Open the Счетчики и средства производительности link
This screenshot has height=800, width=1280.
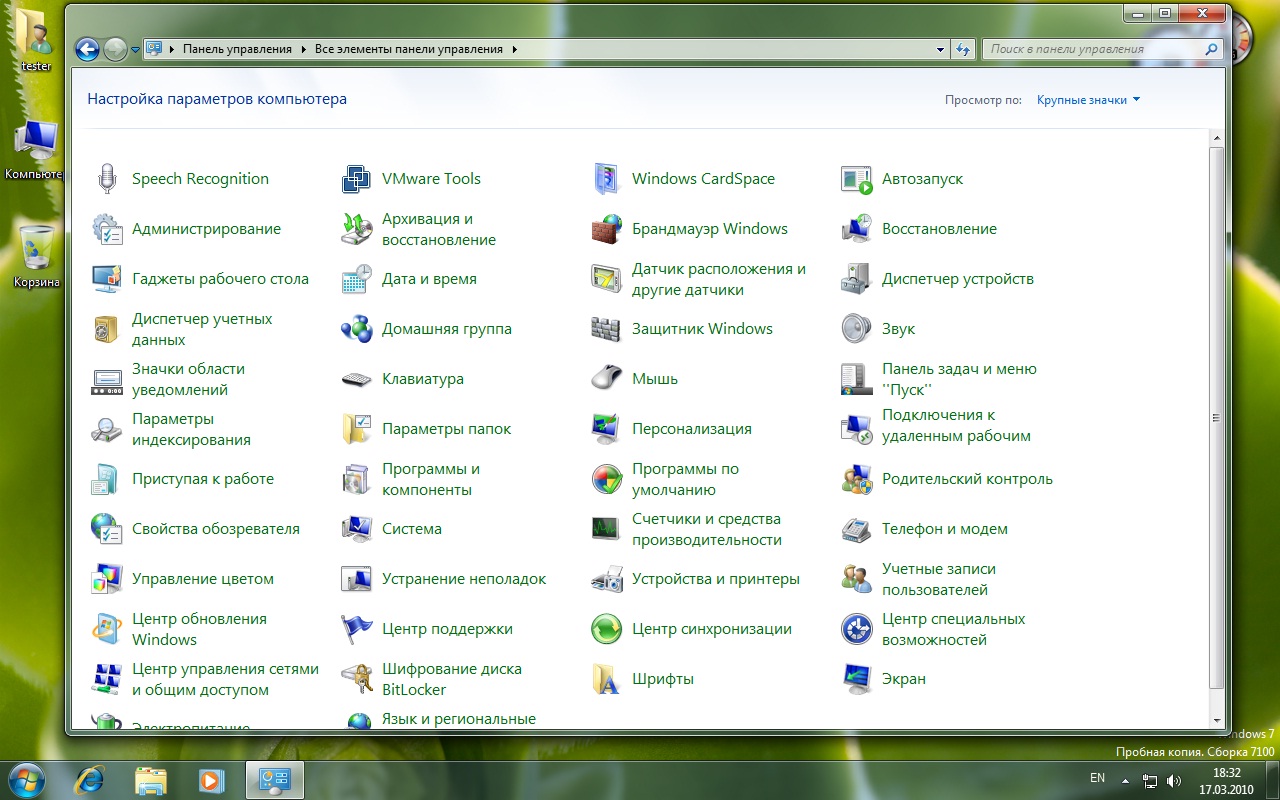[x=707, y=529]
